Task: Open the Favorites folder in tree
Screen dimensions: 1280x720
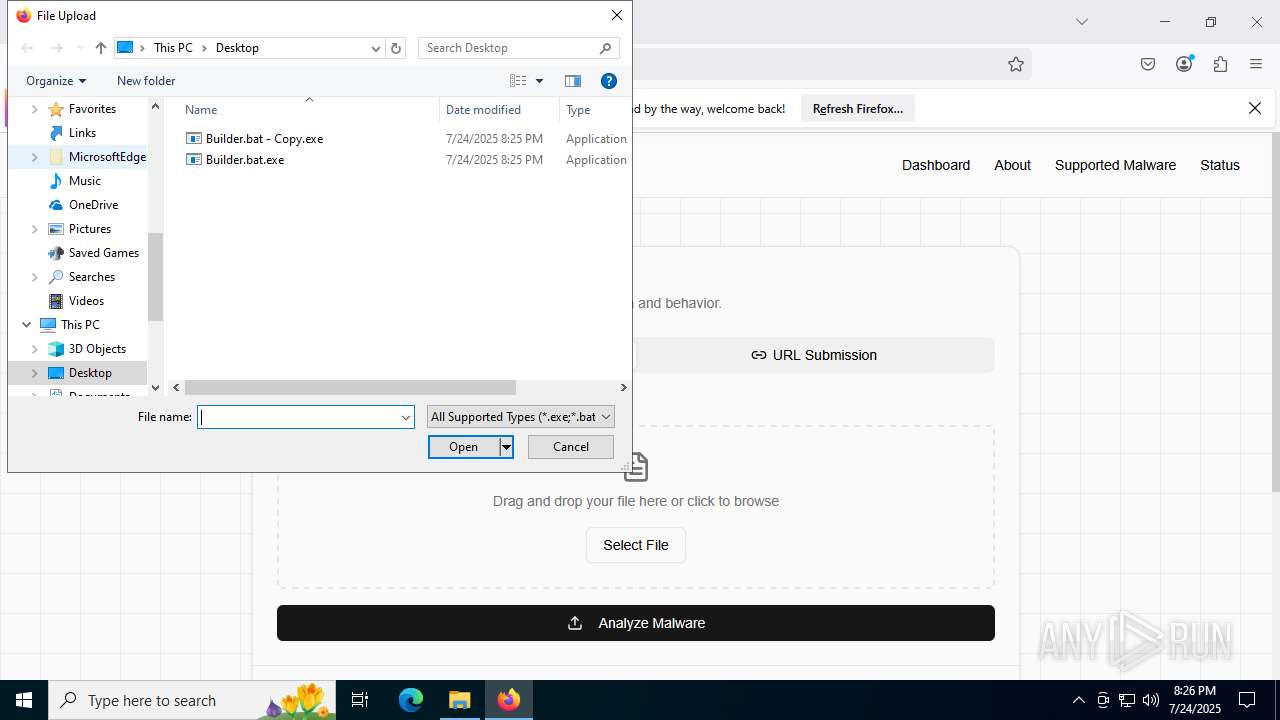Action: point(92,109)
